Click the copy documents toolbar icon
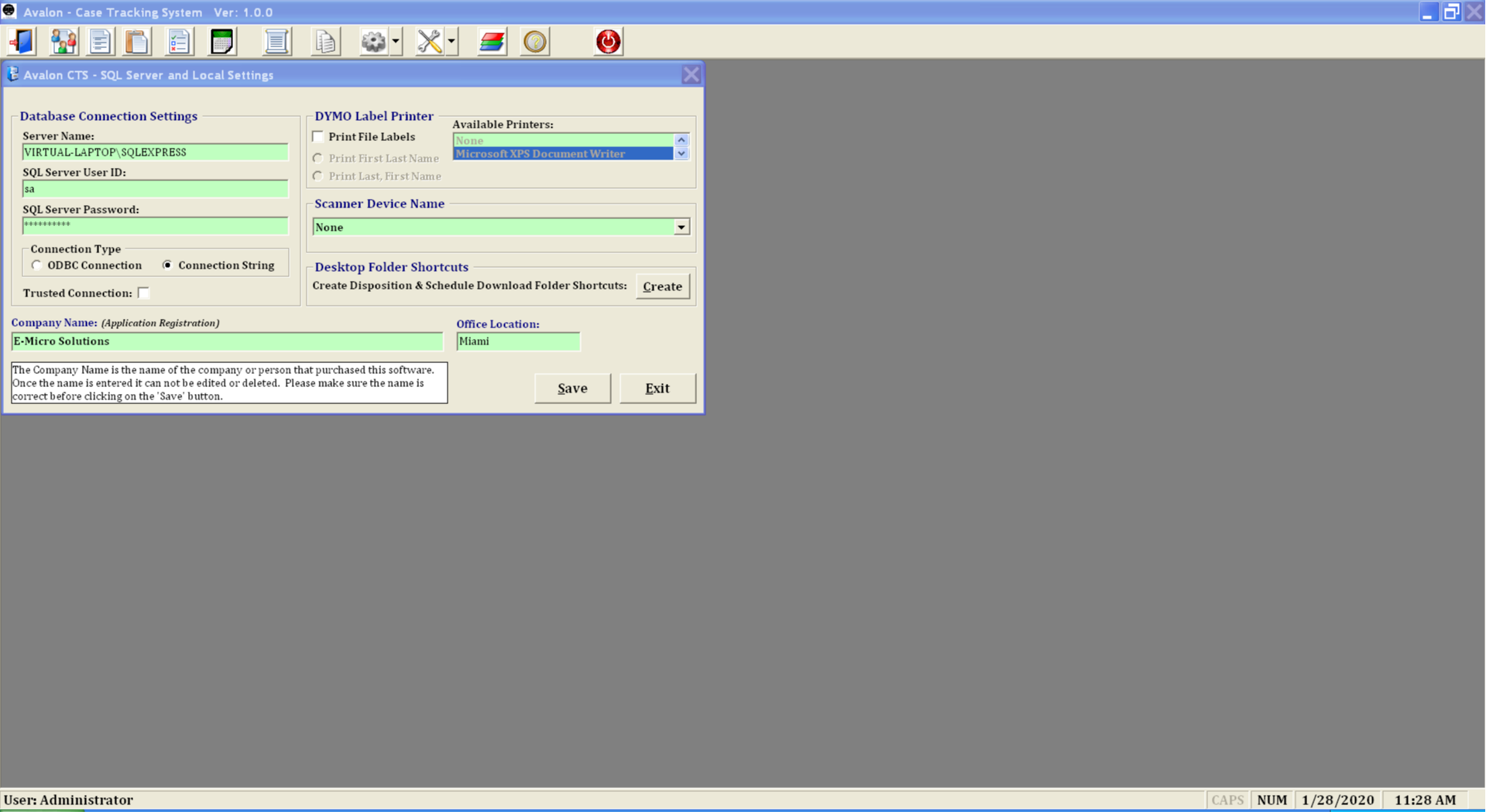Image resolution: width=1486 pixels, height=812 pixels. [x=326, y=42]
